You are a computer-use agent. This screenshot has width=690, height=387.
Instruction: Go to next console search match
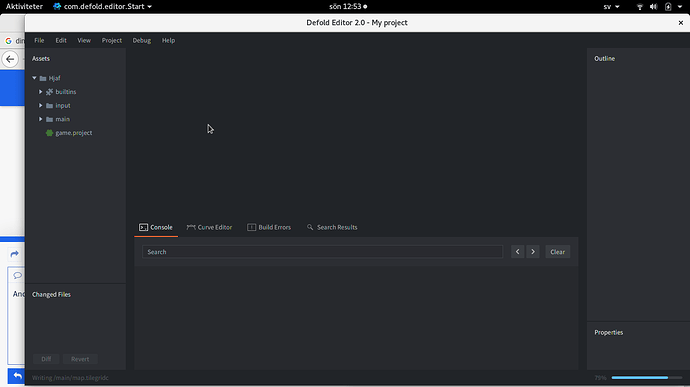pos(533,252)
